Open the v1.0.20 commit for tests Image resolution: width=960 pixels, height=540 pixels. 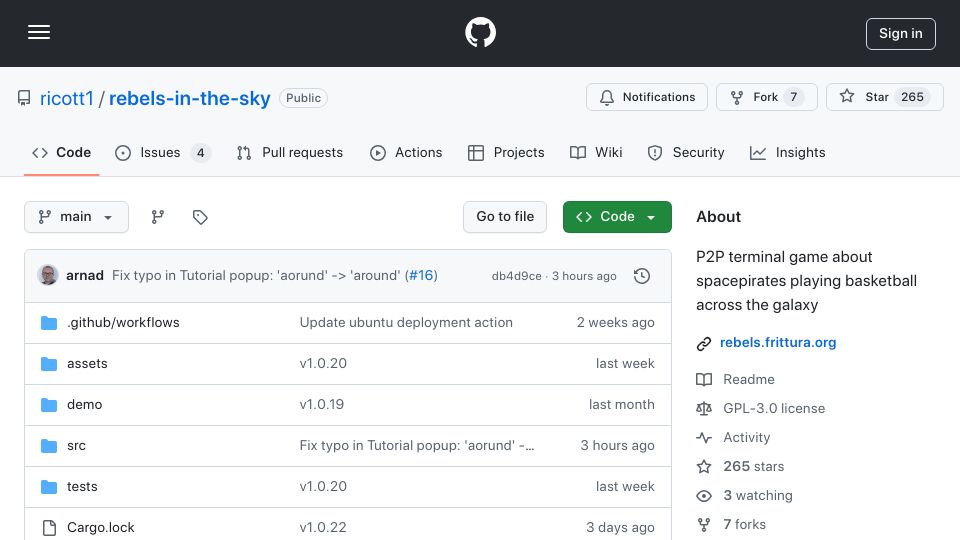[323, 487]
